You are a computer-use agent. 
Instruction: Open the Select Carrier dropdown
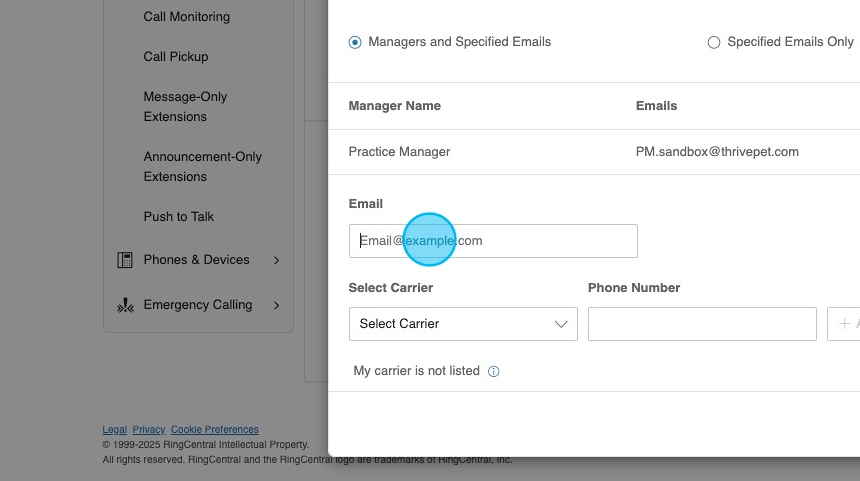click(x=462, y=324)
